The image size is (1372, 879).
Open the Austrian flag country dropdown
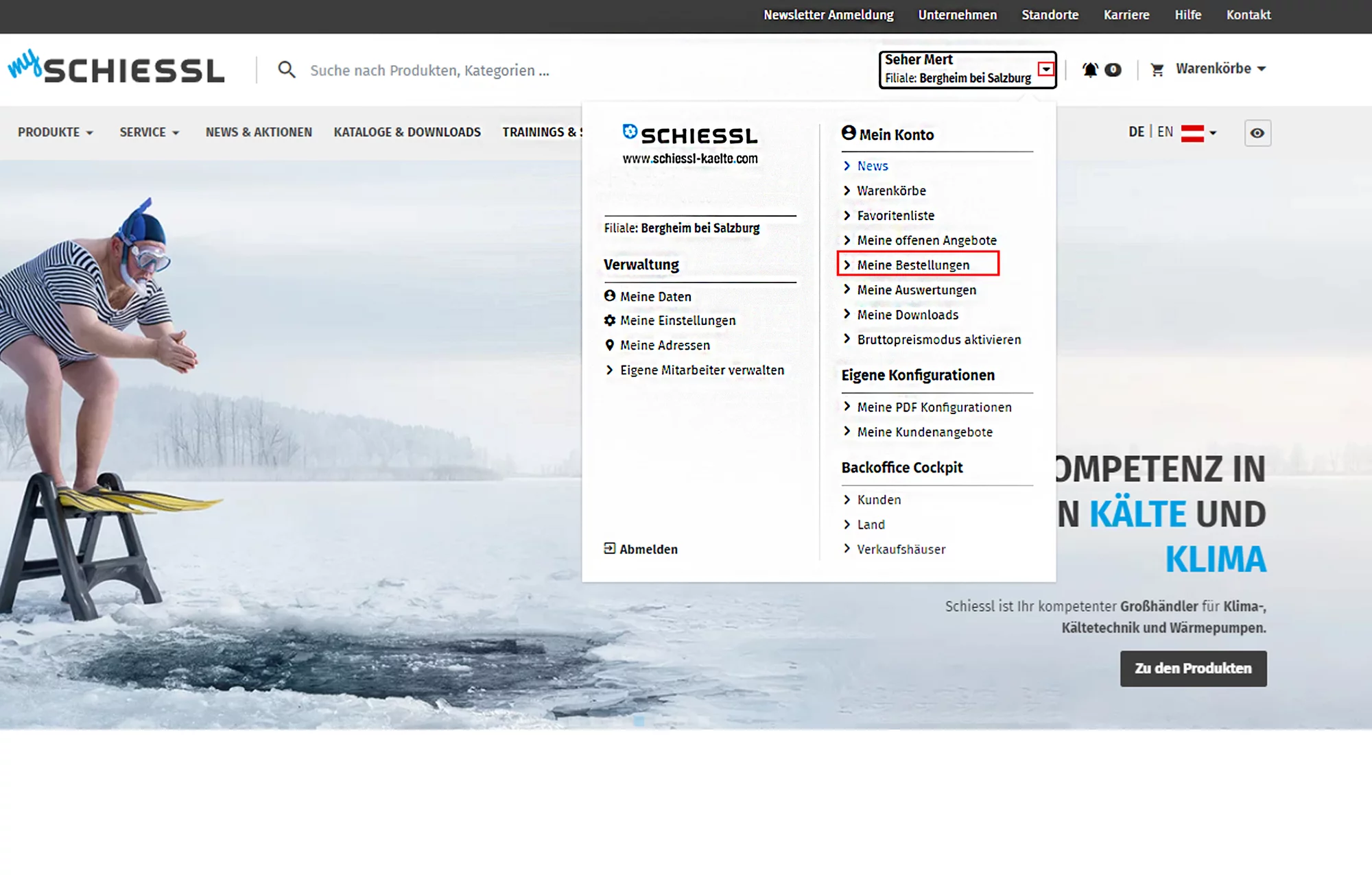point(1198,133)
